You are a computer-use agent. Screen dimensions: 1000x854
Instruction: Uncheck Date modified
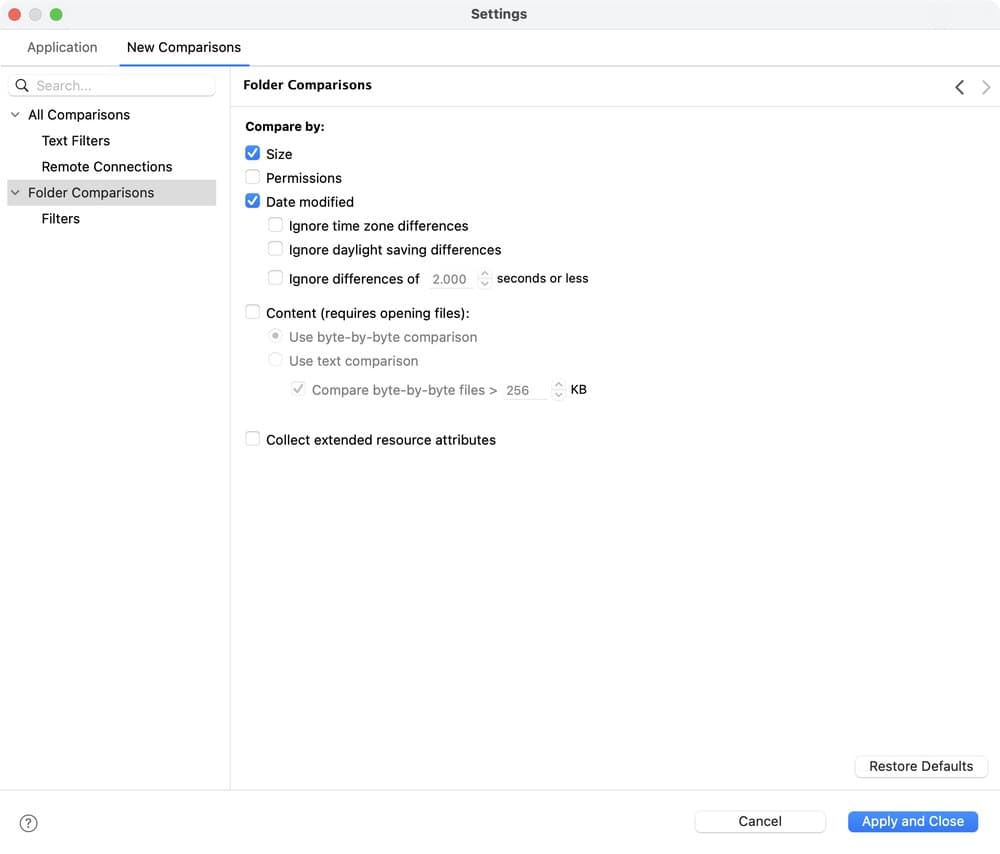253,202
